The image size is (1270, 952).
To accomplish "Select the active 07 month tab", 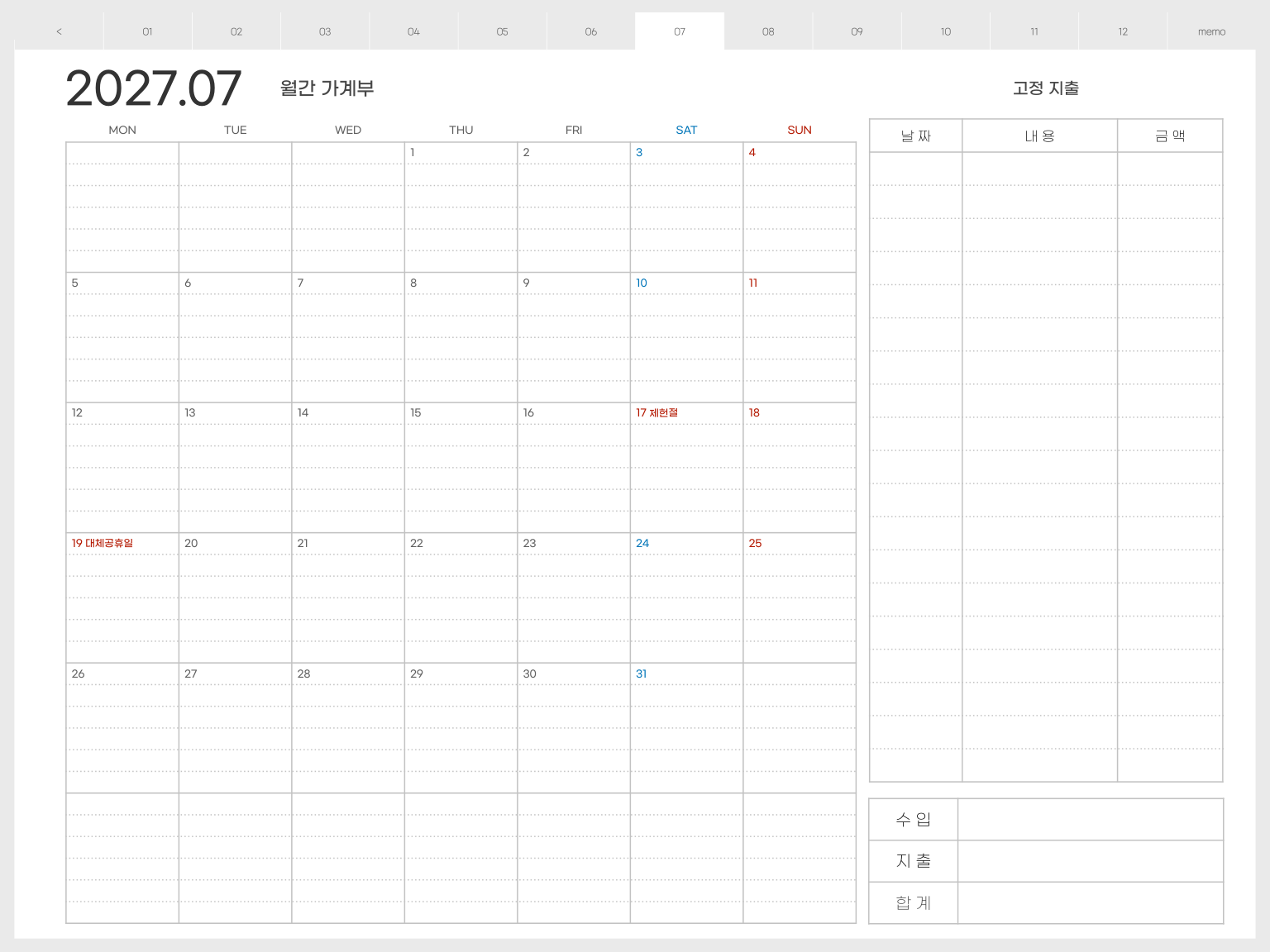I will coord(680,31).
